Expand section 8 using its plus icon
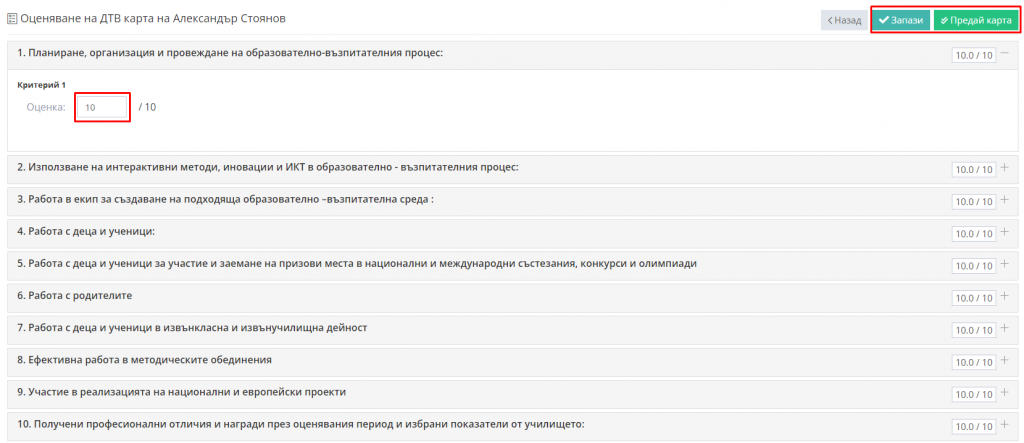 click(x=1005, y=361)
